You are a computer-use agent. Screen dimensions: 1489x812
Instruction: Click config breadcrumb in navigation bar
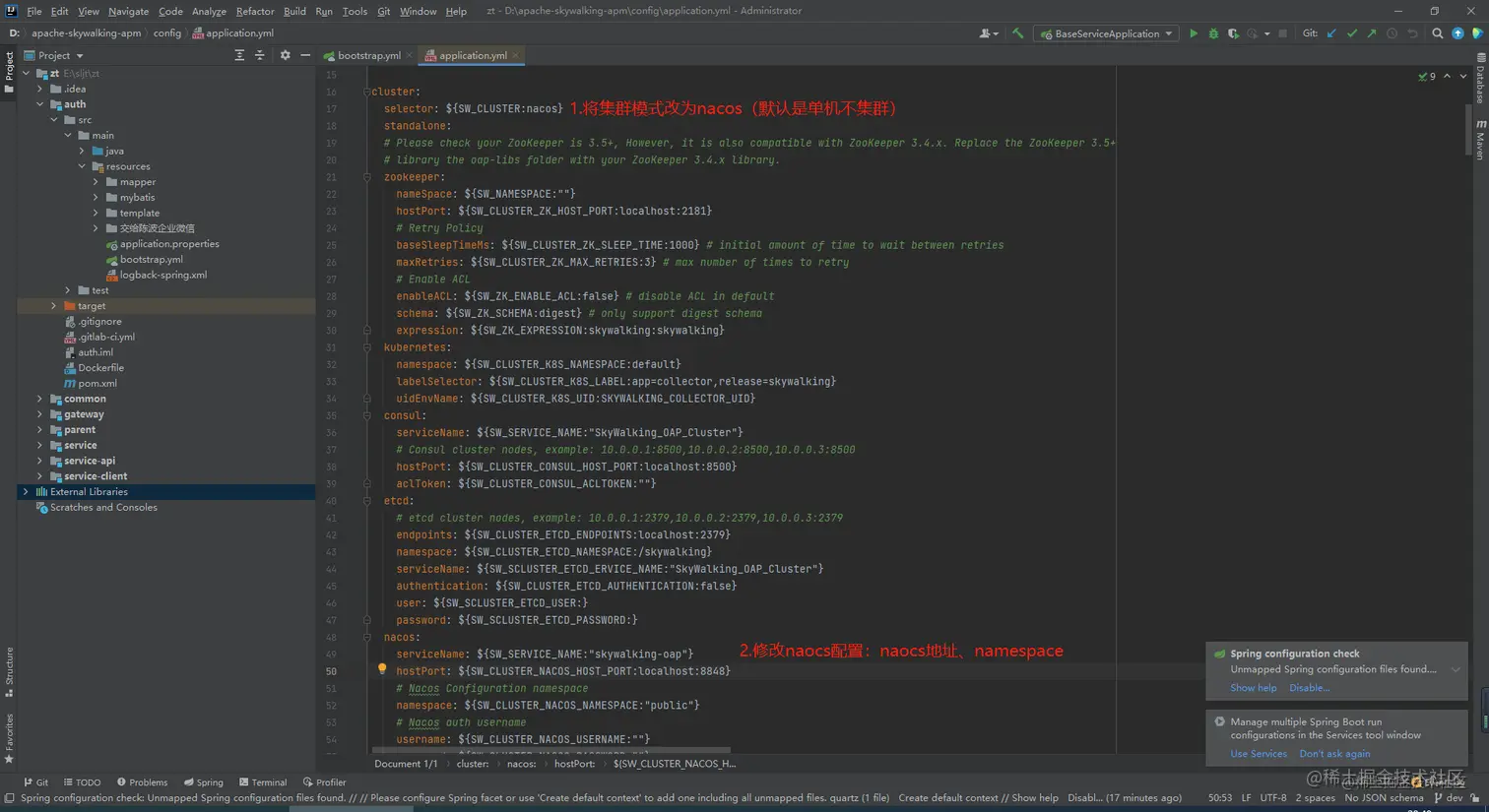[x=167, y=33]
